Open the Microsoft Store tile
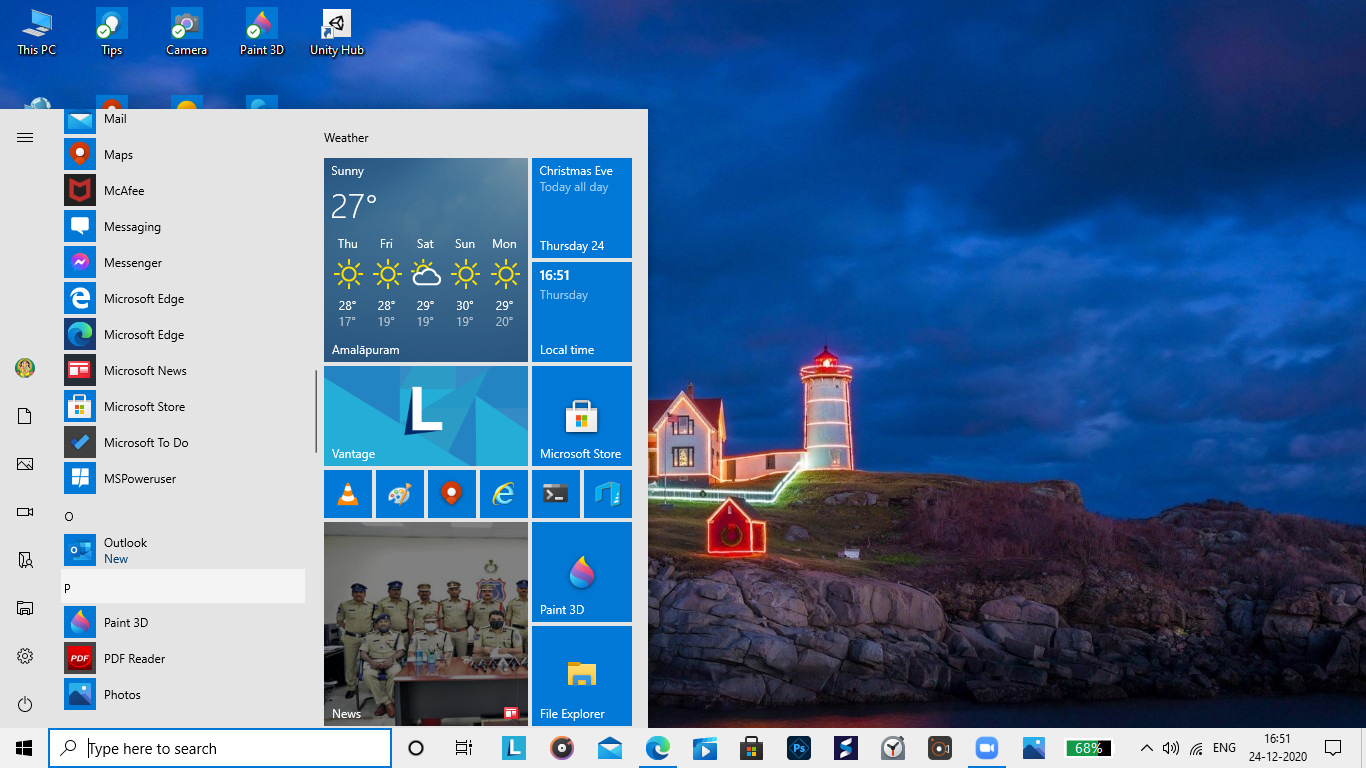The image size is (1366, 768). [x=582, y=416]
